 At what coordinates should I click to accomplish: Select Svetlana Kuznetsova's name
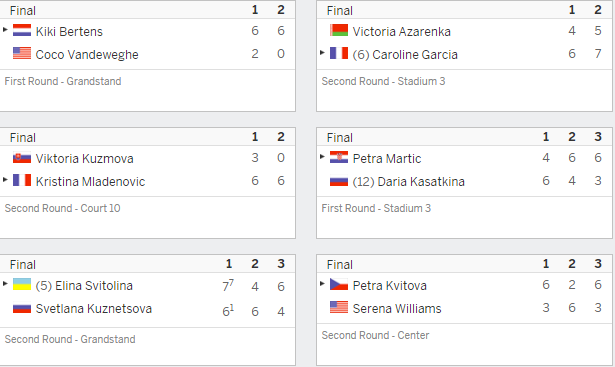pyautogui.click(x=94, y=309)
